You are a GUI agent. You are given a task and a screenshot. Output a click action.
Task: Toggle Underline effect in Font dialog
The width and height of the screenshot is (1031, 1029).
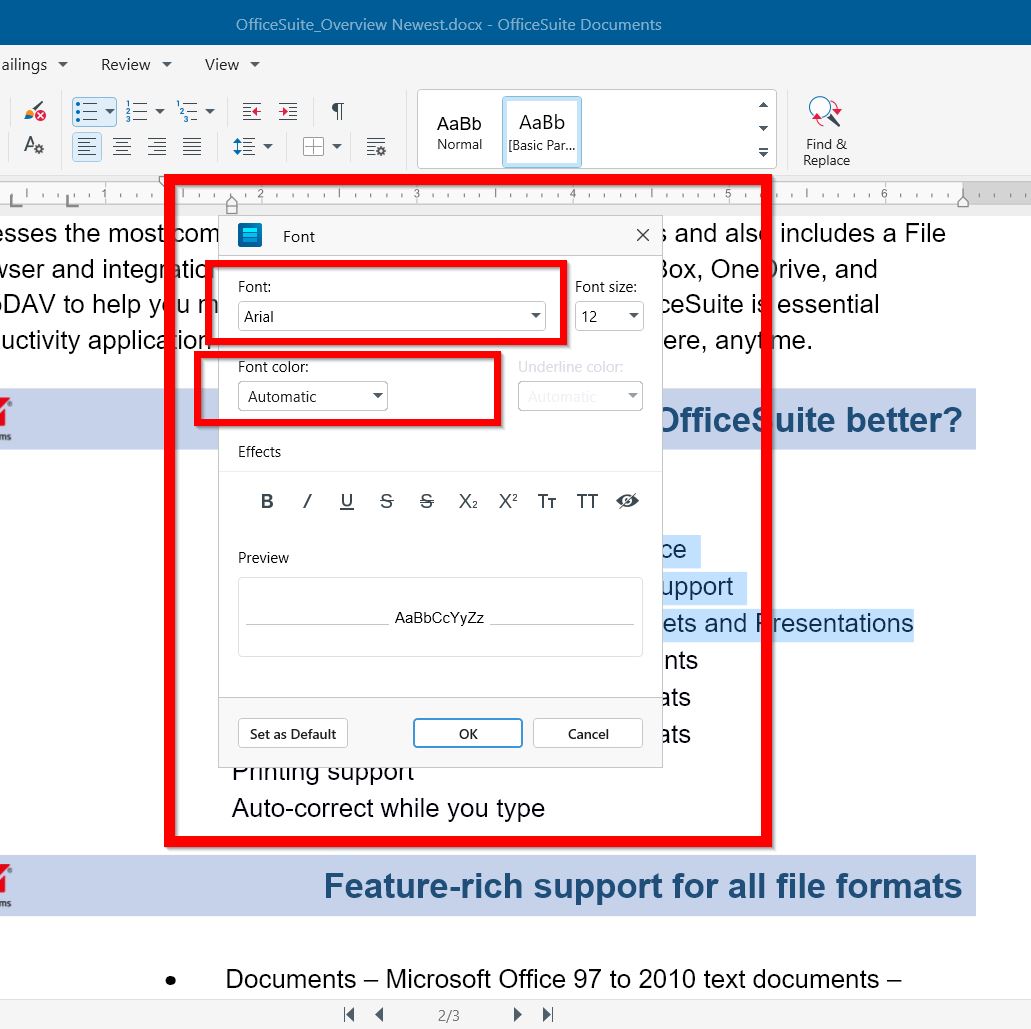[x=347, y=501]
